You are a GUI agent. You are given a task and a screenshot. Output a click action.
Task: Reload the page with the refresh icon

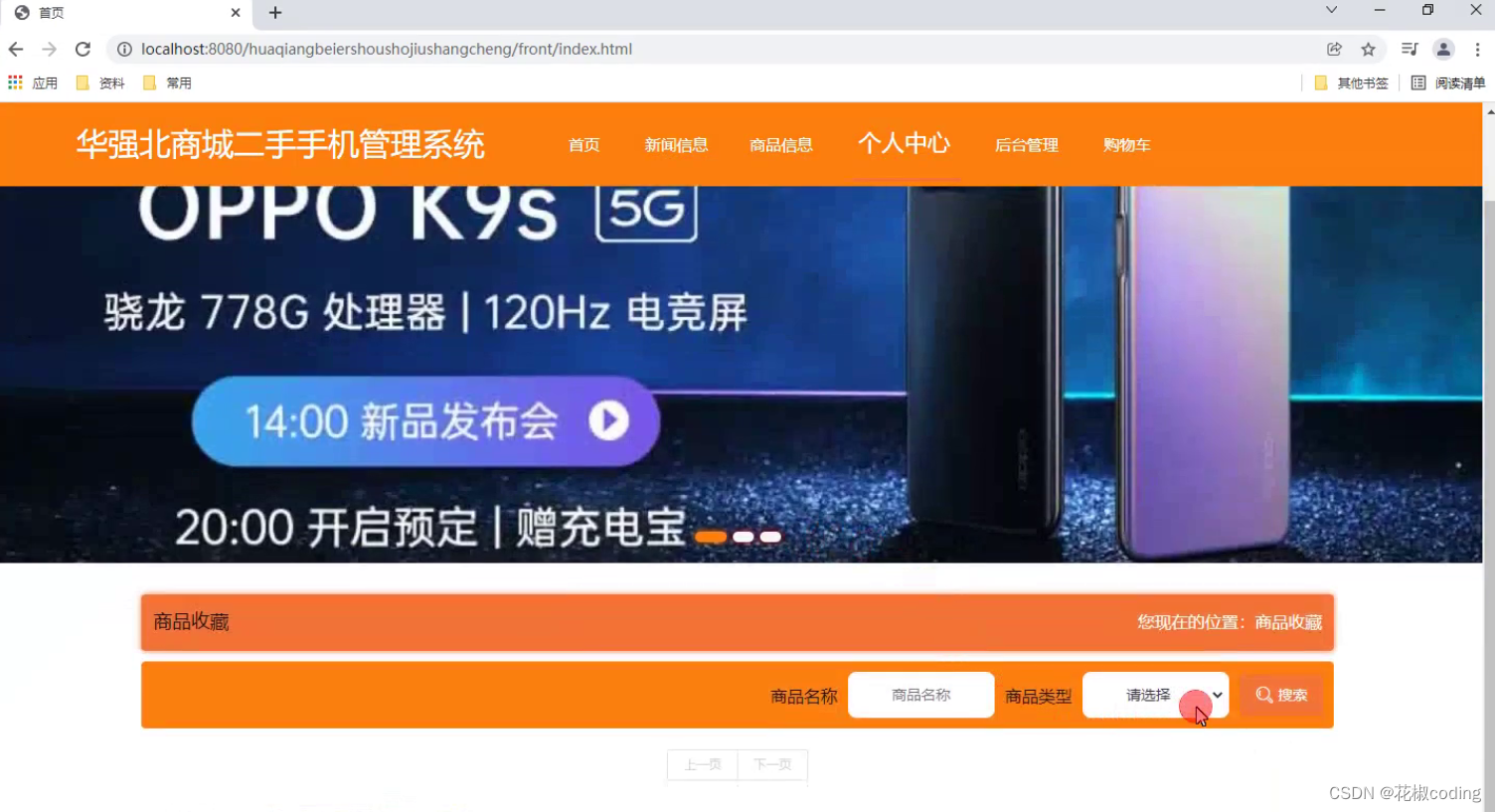[x=83, y=49]
